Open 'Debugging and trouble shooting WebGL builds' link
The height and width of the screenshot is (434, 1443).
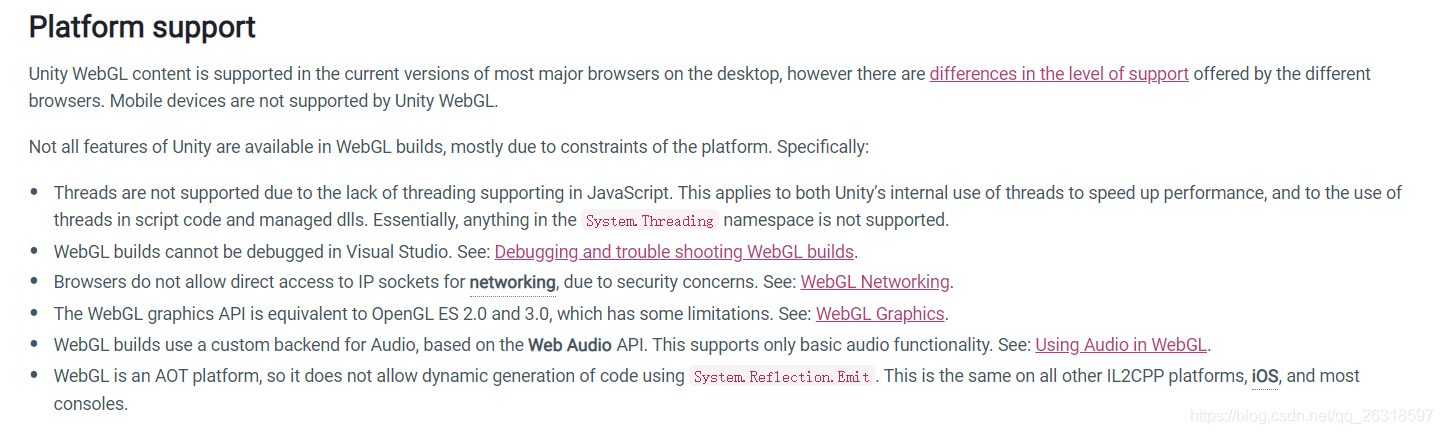coord(674,251)
